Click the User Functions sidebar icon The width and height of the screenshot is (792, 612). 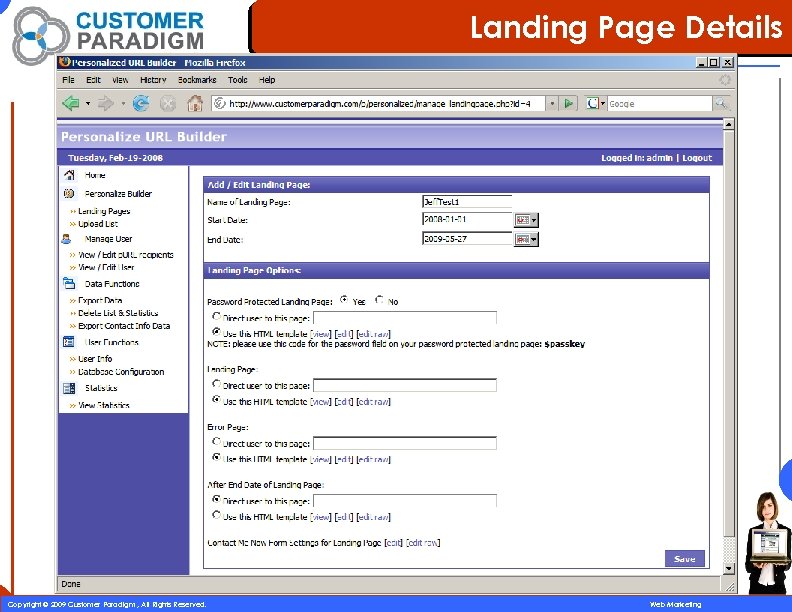click(x=69, y=342)
